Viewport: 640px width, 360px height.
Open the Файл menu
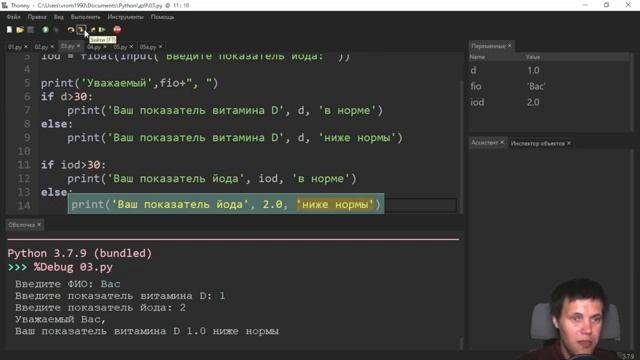click(13, 17)
